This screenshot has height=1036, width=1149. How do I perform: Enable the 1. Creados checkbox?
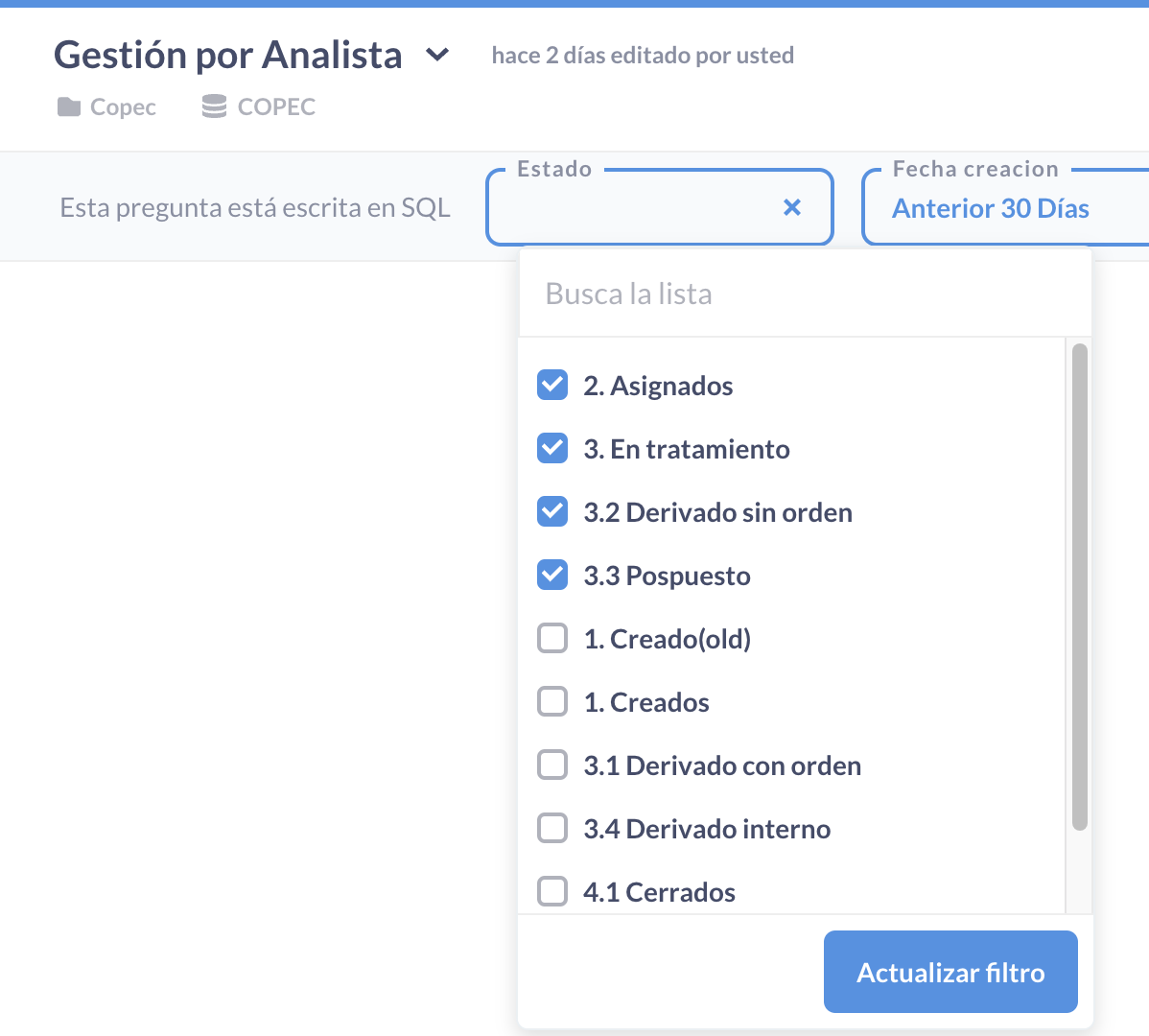552,701
